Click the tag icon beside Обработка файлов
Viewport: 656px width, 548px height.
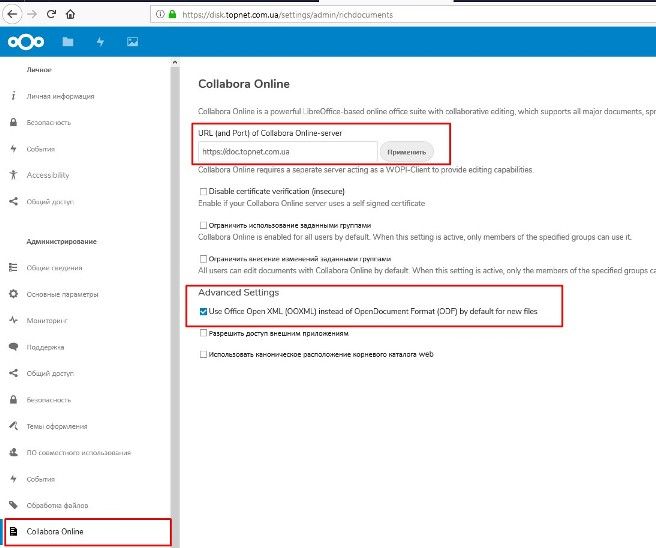[13, 505]
